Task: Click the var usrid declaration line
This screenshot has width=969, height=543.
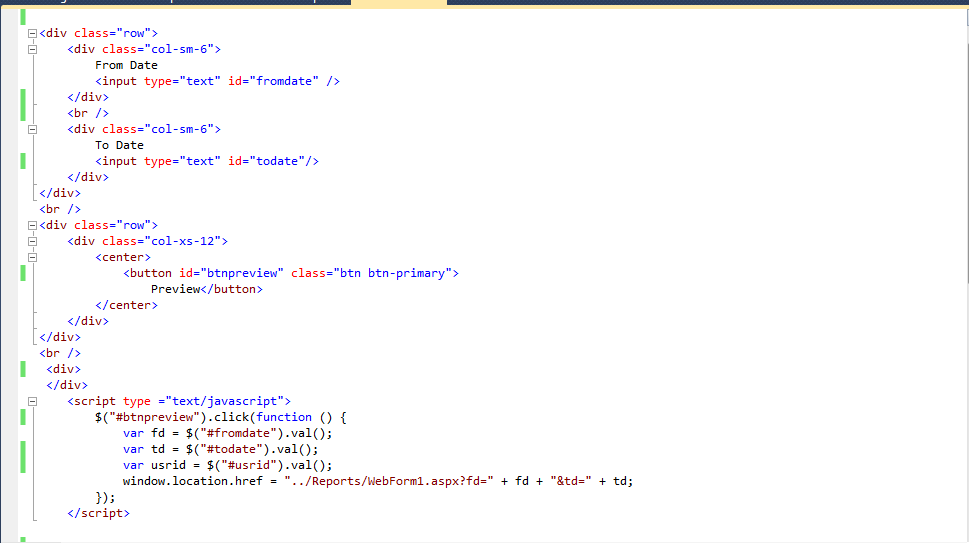Action: tap(227, 465)
